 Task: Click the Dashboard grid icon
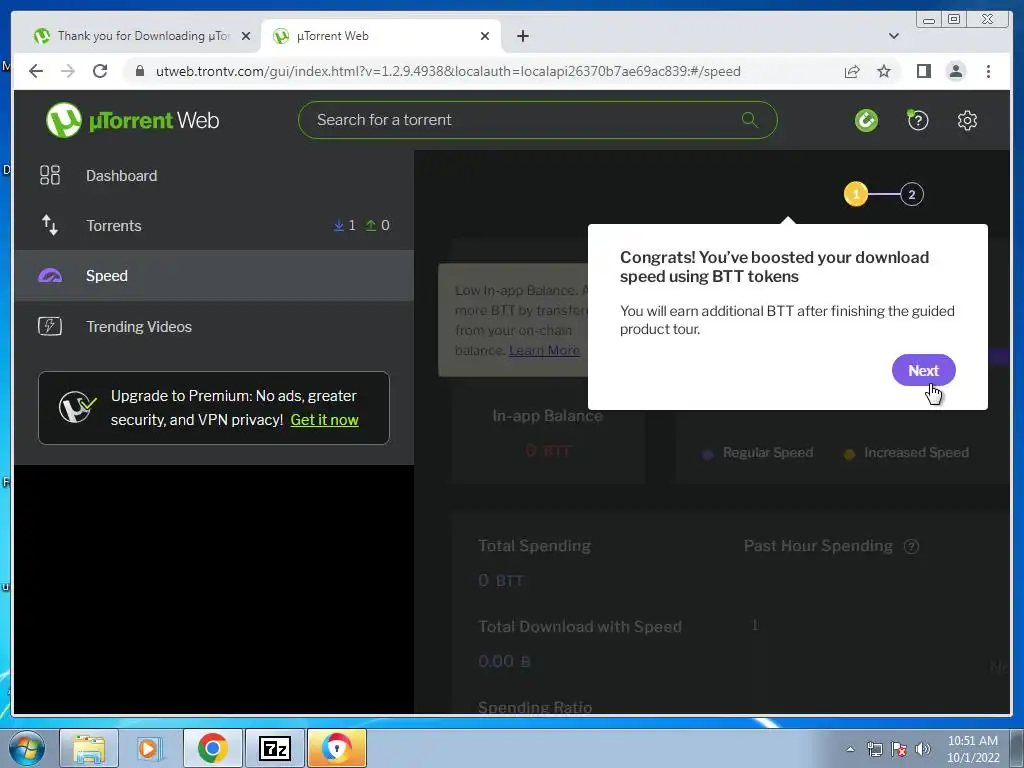tap(50, 175)
